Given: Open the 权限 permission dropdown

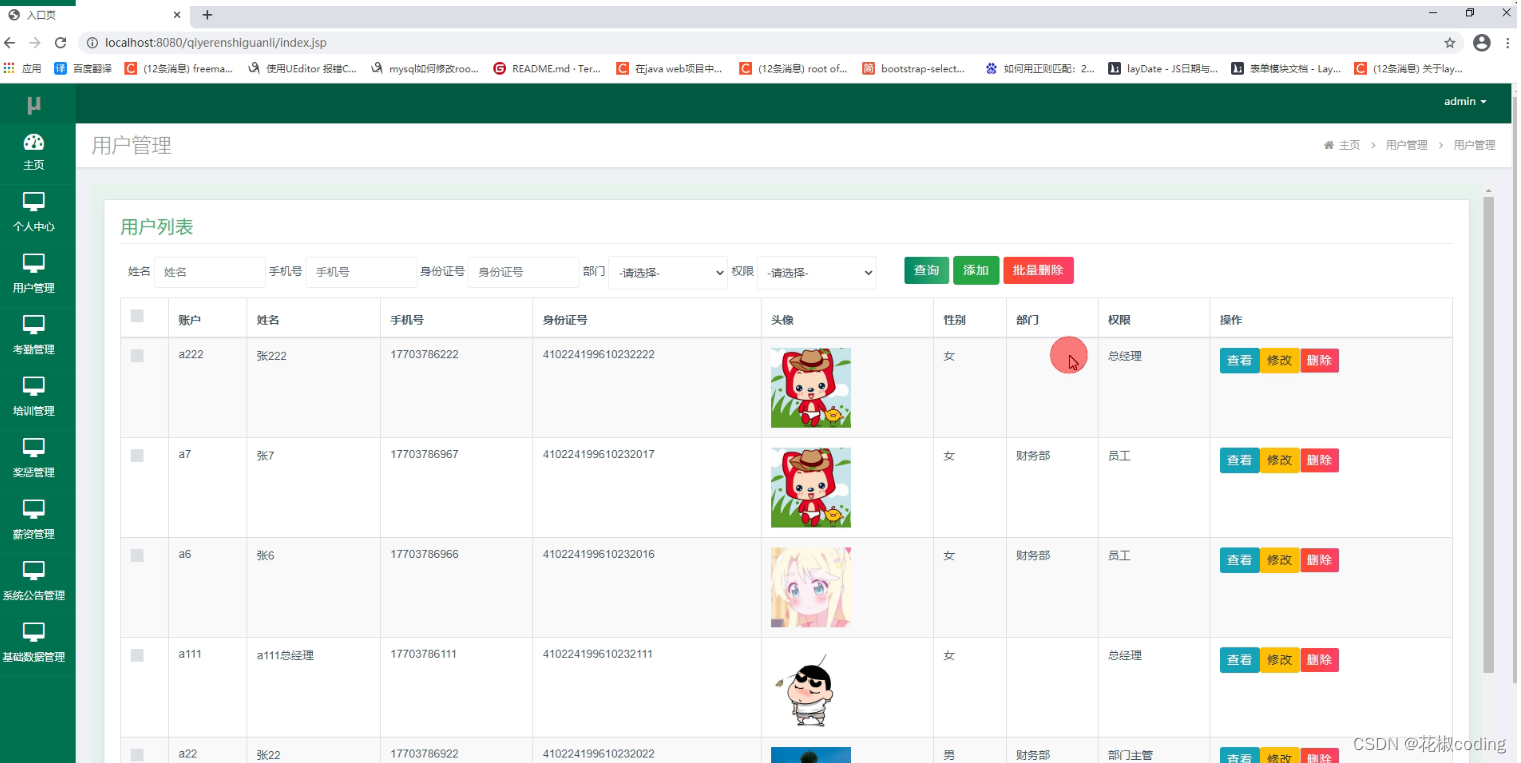Looking at the screenshot, I should [x=816, y=271].
